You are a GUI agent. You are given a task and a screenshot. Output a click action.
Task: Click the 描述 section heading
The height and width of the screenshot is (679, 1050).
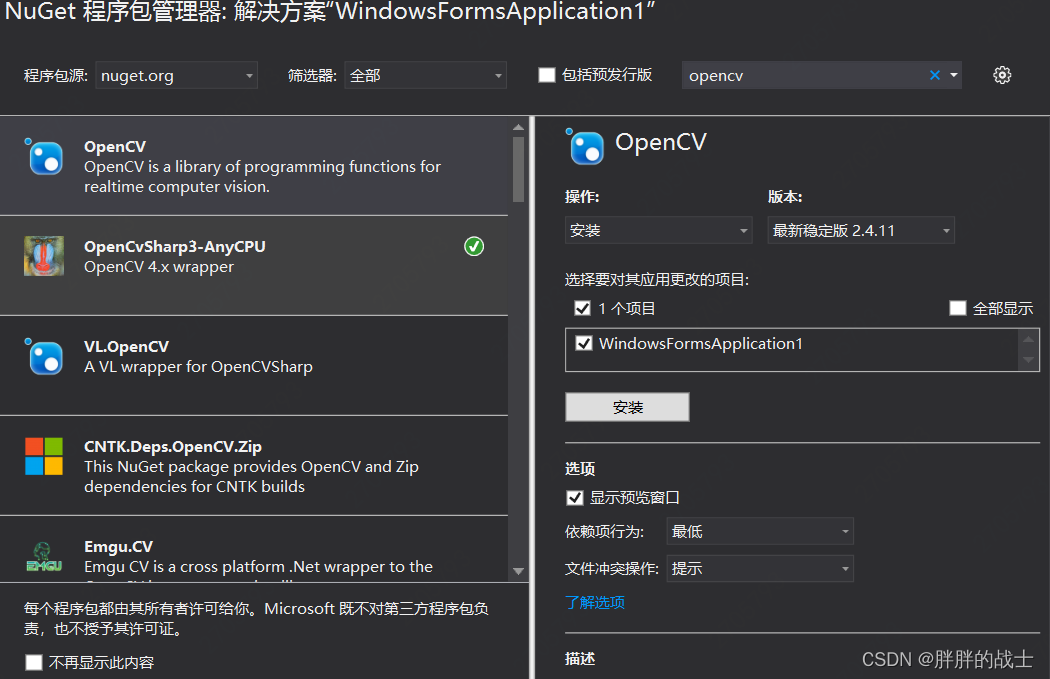point(580,659)
